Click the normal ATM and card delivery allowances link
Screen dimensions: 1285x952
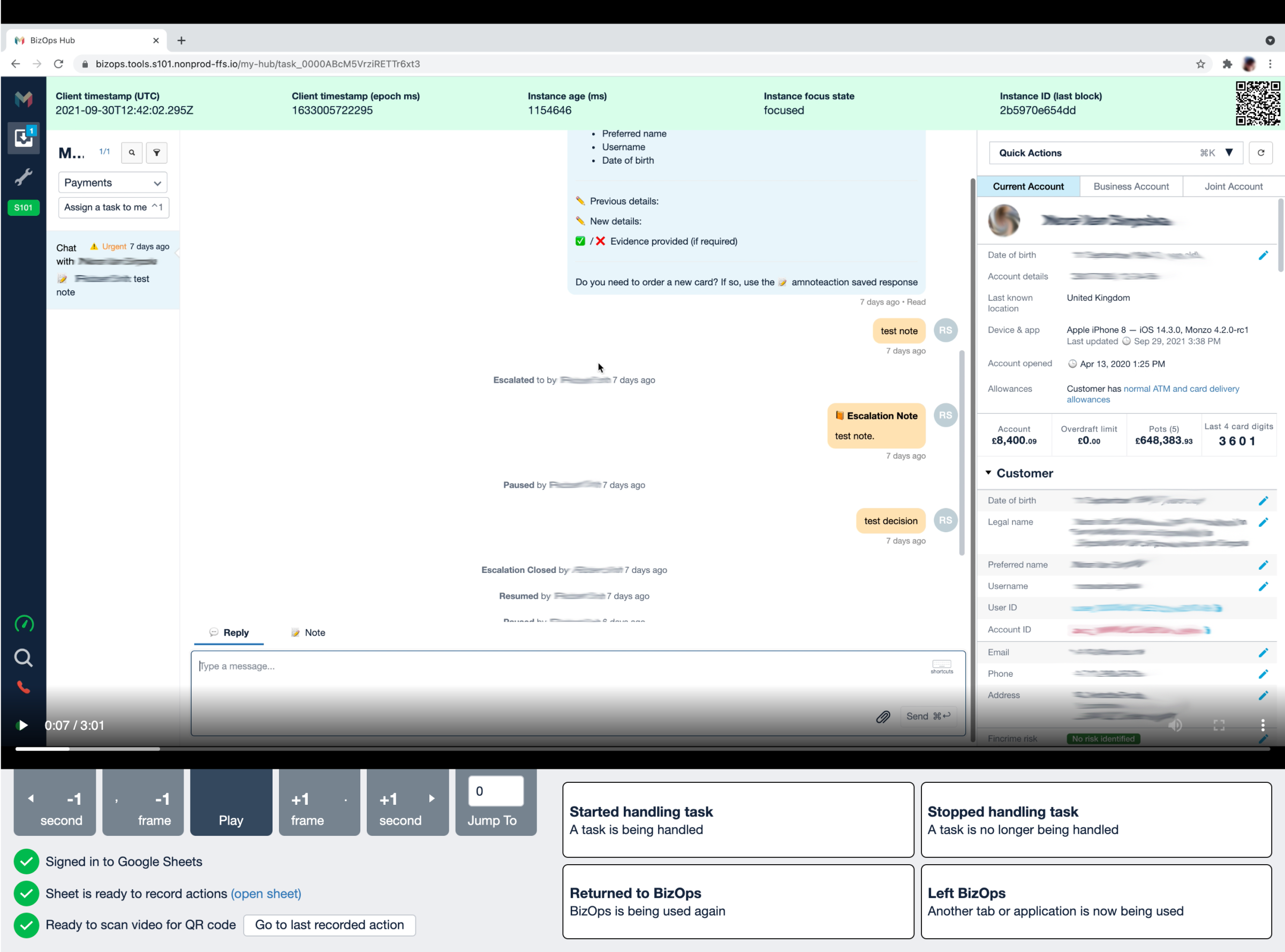pos(1154,393)
